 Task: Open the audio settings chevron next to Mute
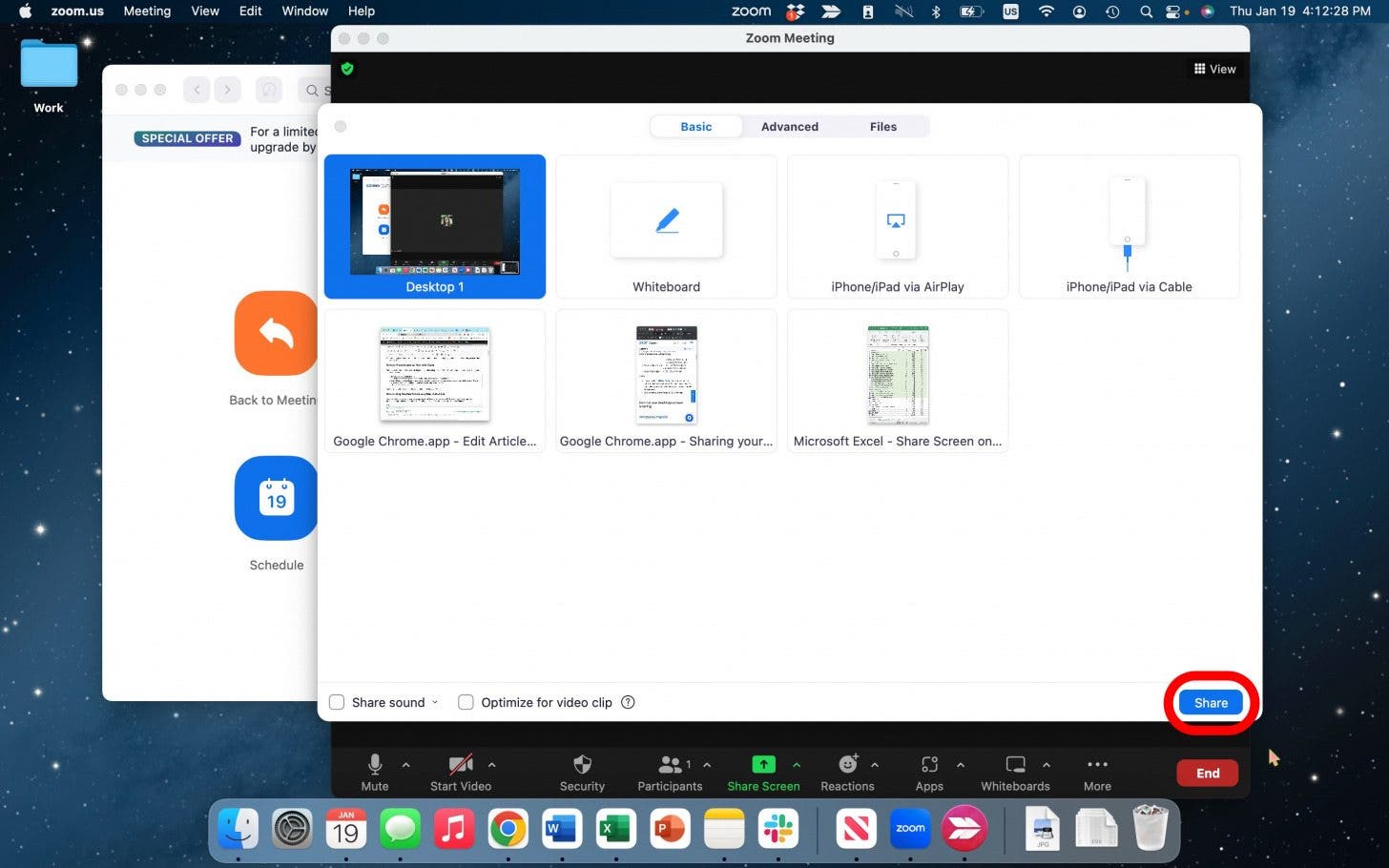tap(407, 764)
